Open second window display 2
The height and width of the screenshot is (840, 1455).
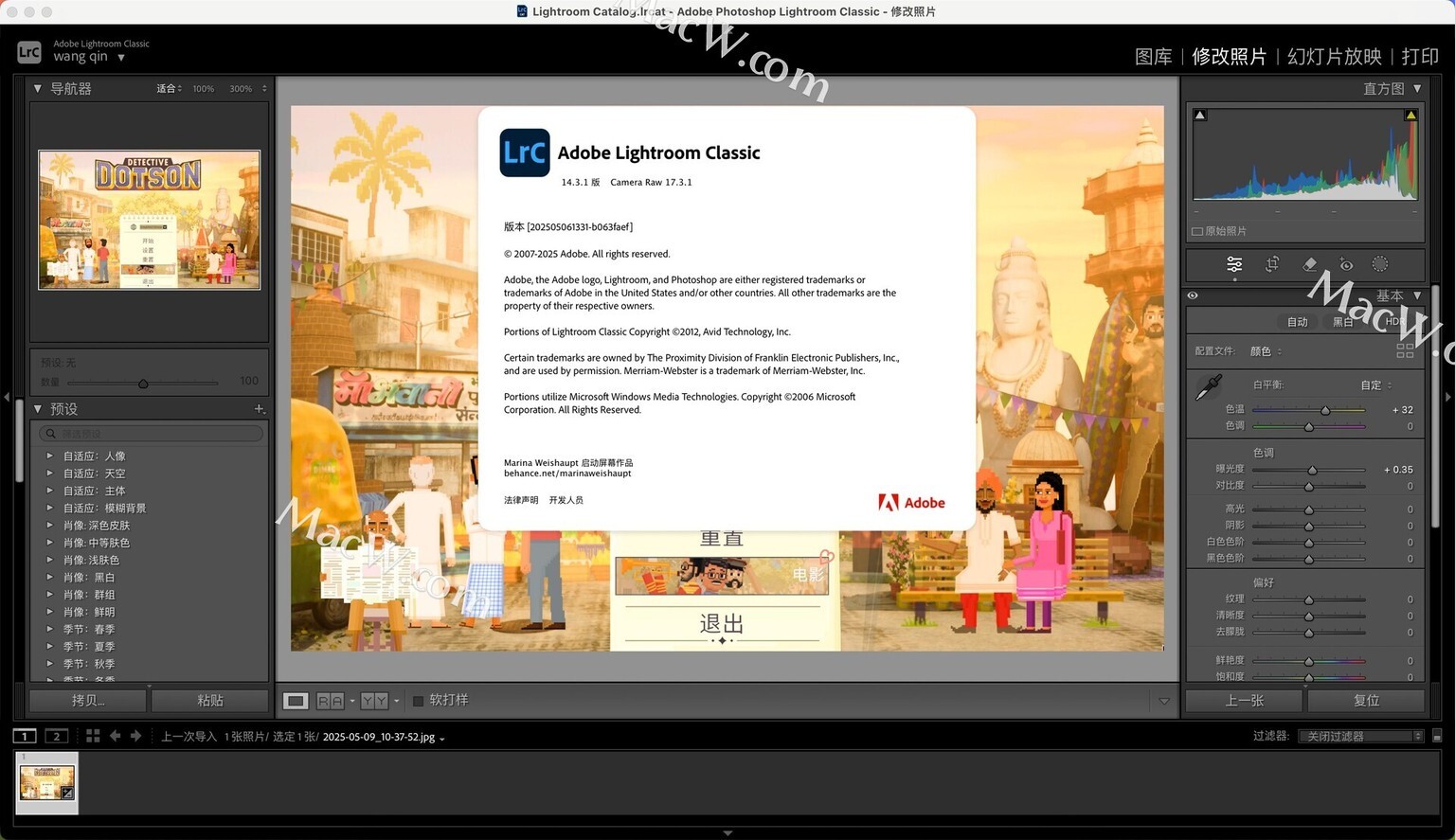pyautogui.click(x=57, y=736)
